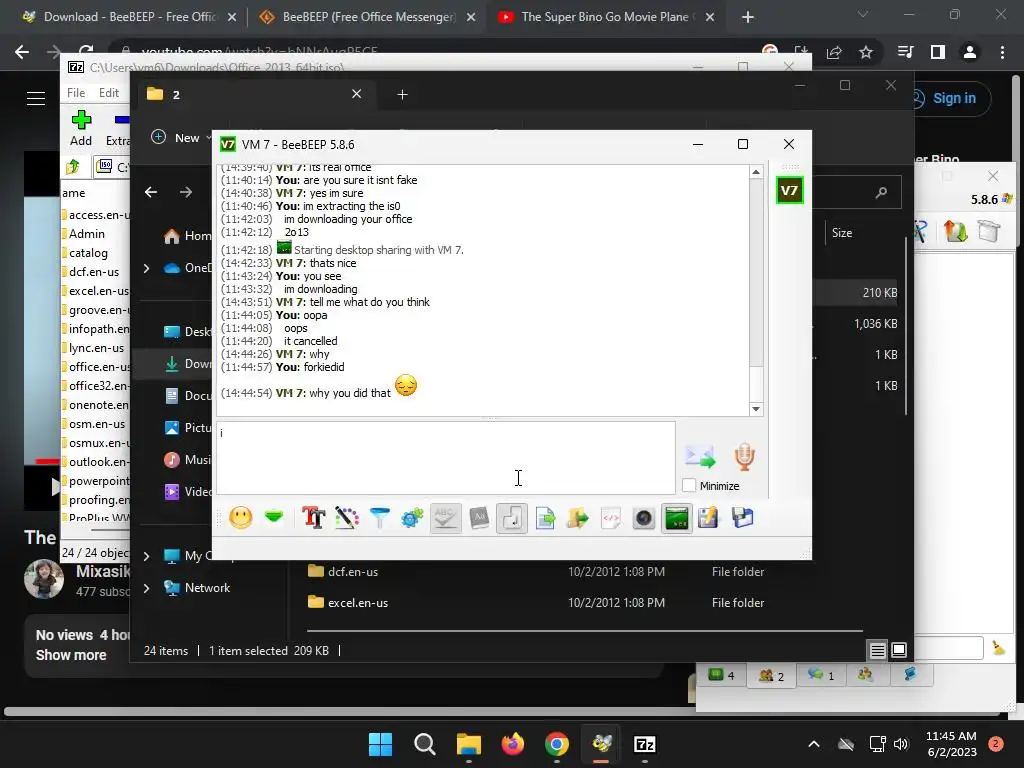The height and width of the screenshot is (768, 1024).
Task: Select the excel.en-us folder in Explorer
Action: (358, 603)
